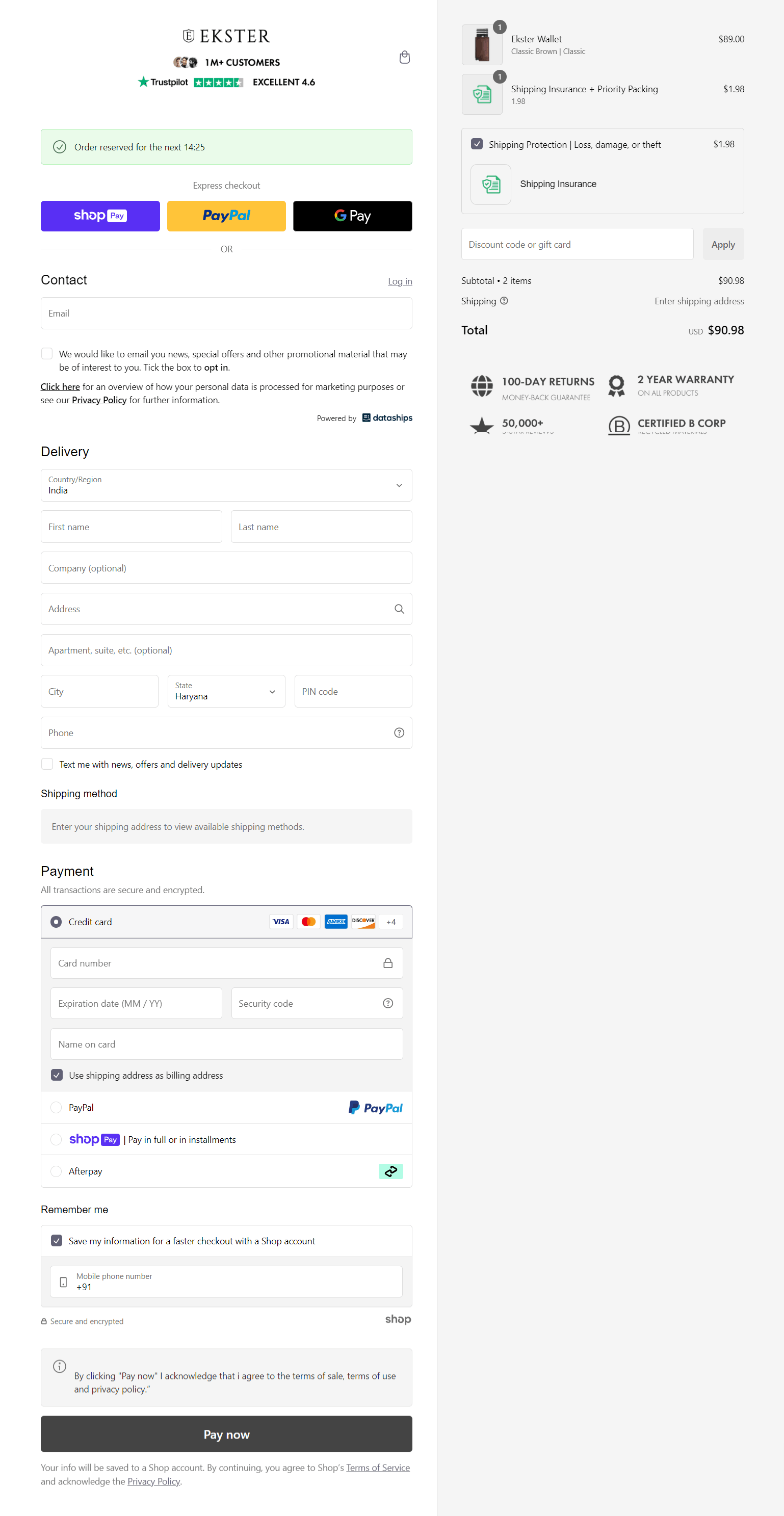Click the Afterpay logo icon
The image size is (784, 1516).
(x=391, y=1171)
